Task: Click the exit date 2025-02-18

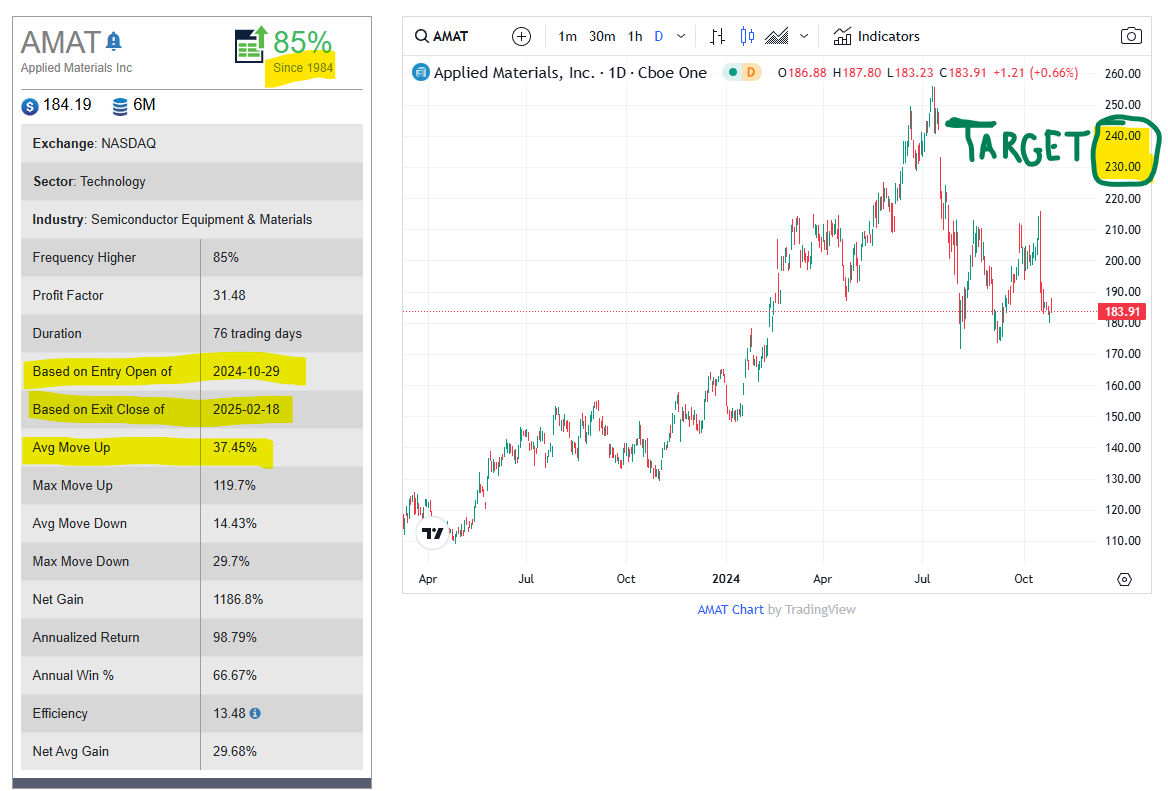Action: (246, 410)
